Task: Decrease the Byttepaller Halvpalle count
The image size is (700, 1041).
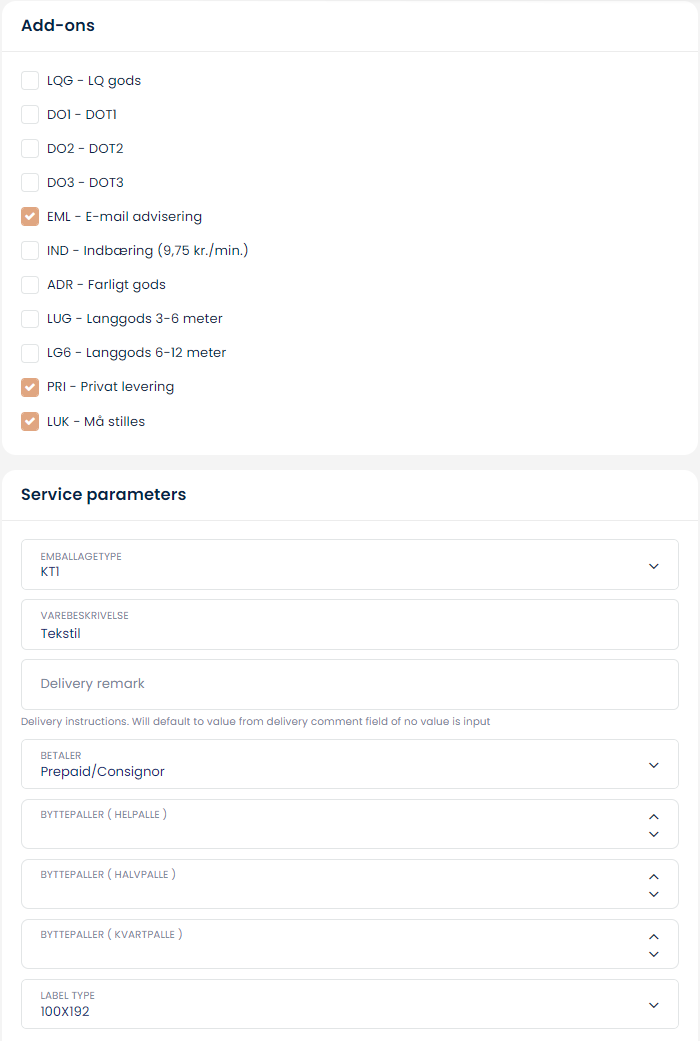Action: [x=654, y=894]
